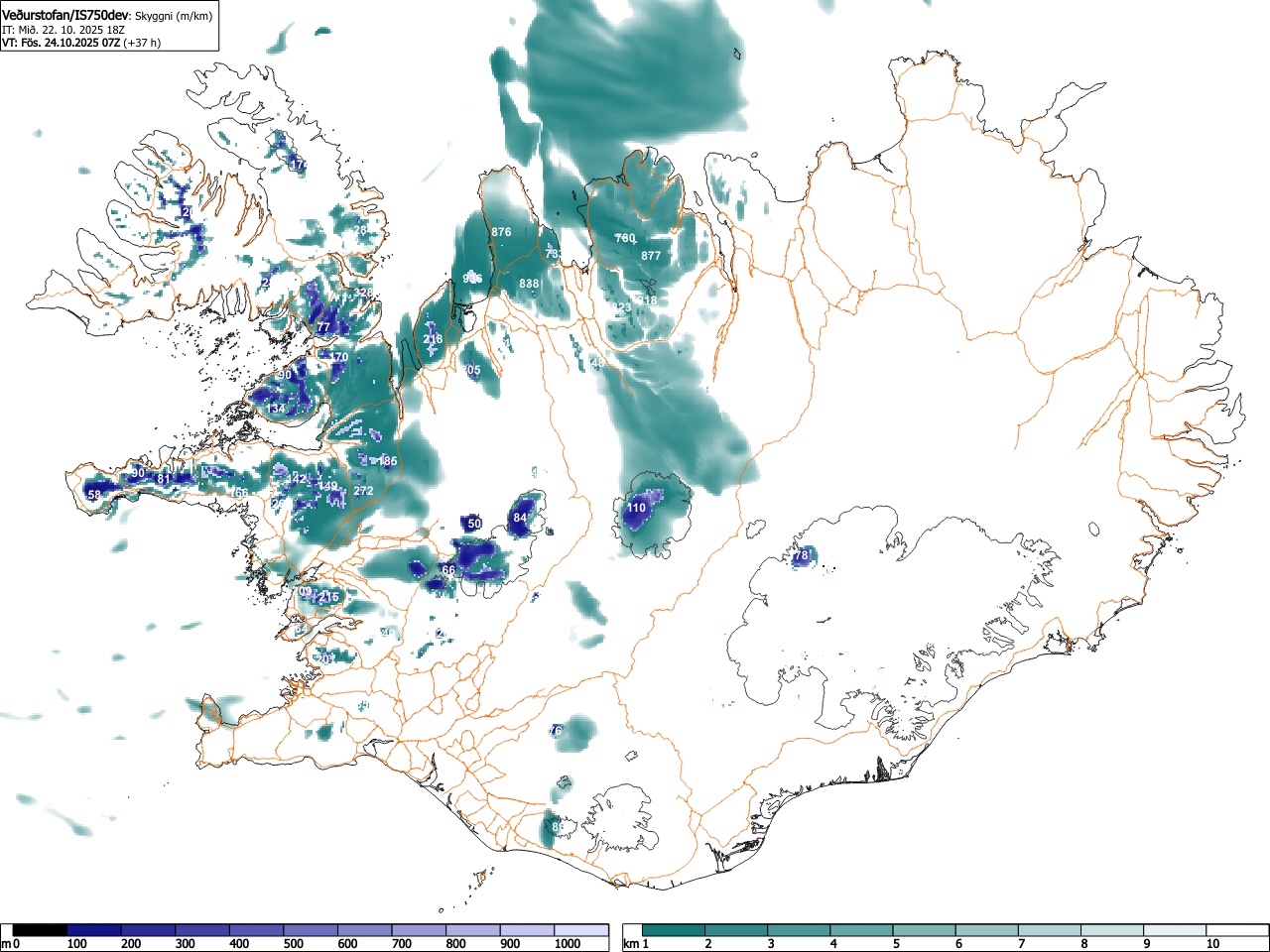Select the '838' visibility value on the map
The height and width of the screenshot is (952, 1270).
[x=529, y=284]
